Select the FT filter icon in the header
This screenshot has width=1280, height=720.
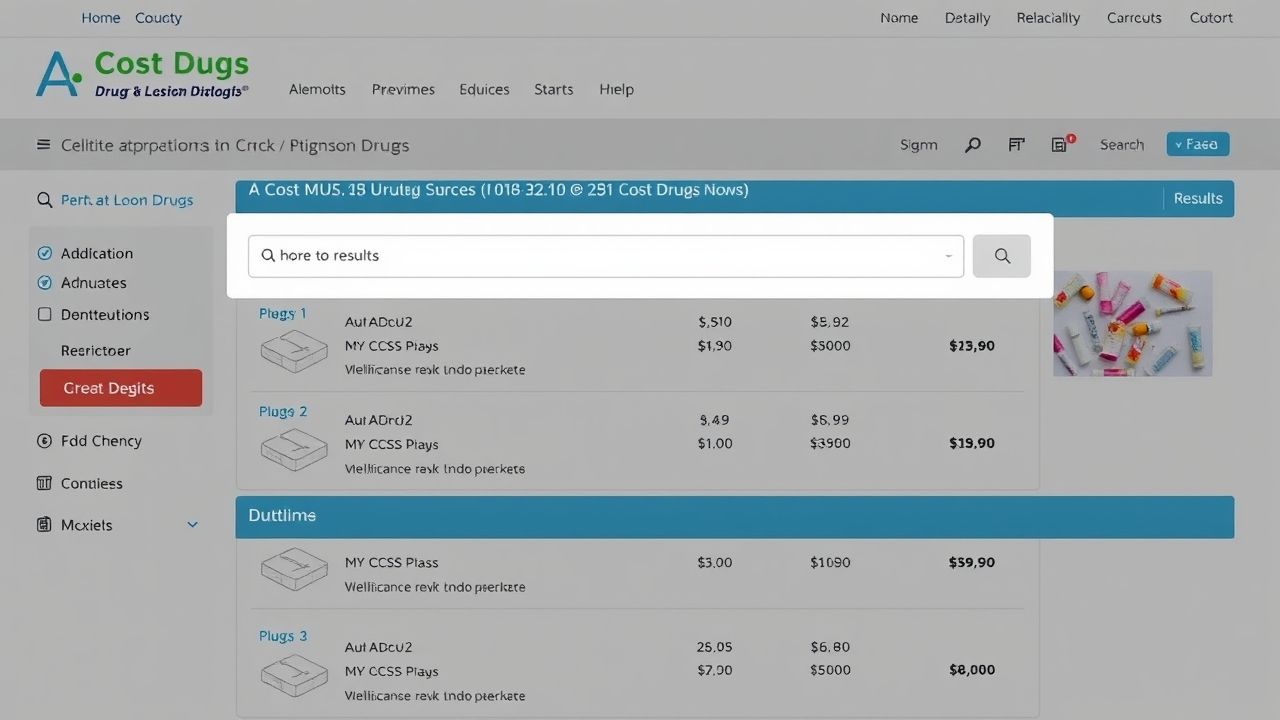click(1016, 144)
